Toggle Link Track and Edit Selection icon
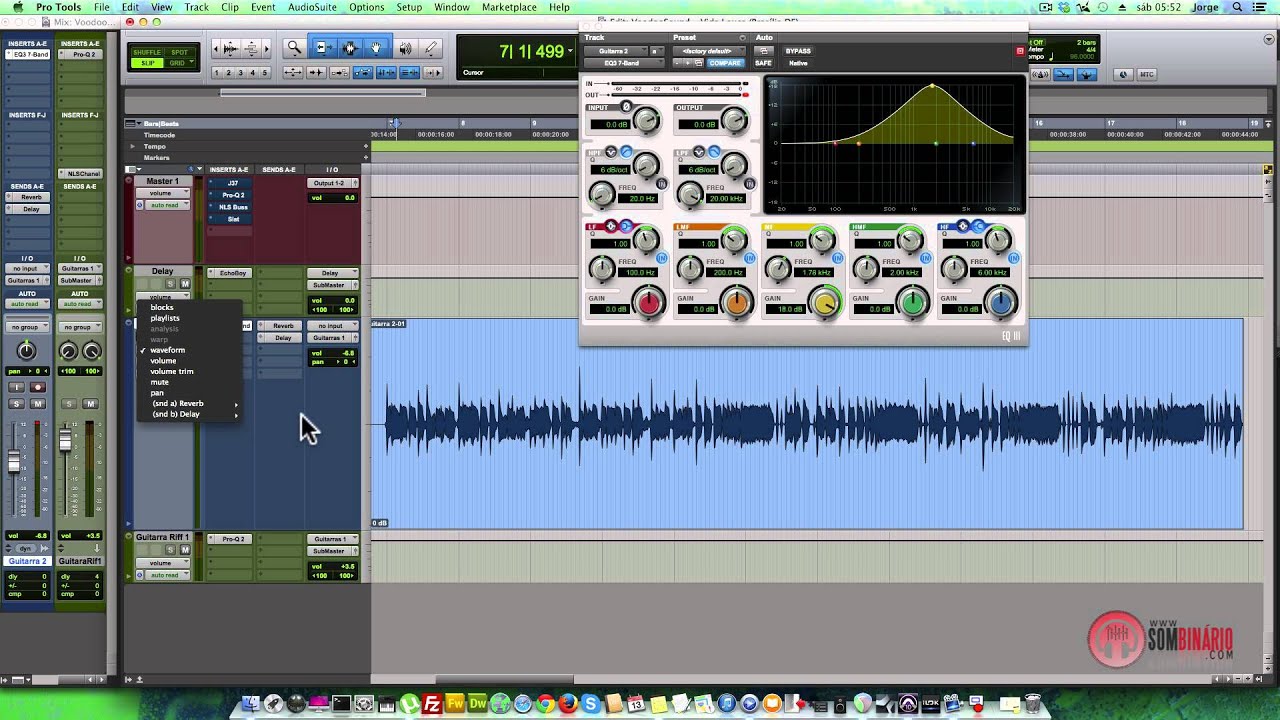This screenshot has height=720, width=1280. pyautogui.click(x=409, y=72)
